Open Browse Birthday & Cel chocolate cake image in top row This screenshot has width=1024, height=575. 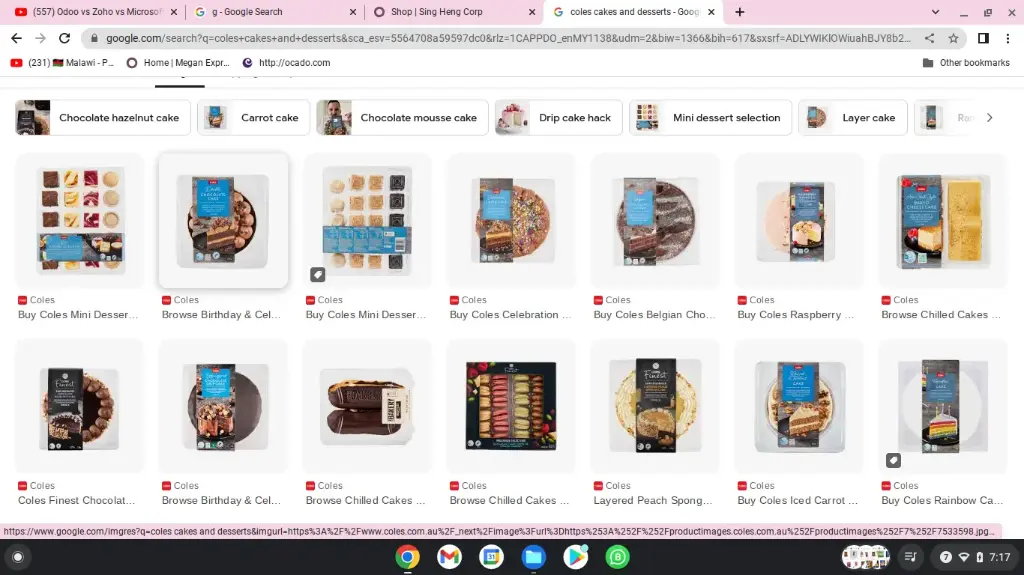point(223,221)
